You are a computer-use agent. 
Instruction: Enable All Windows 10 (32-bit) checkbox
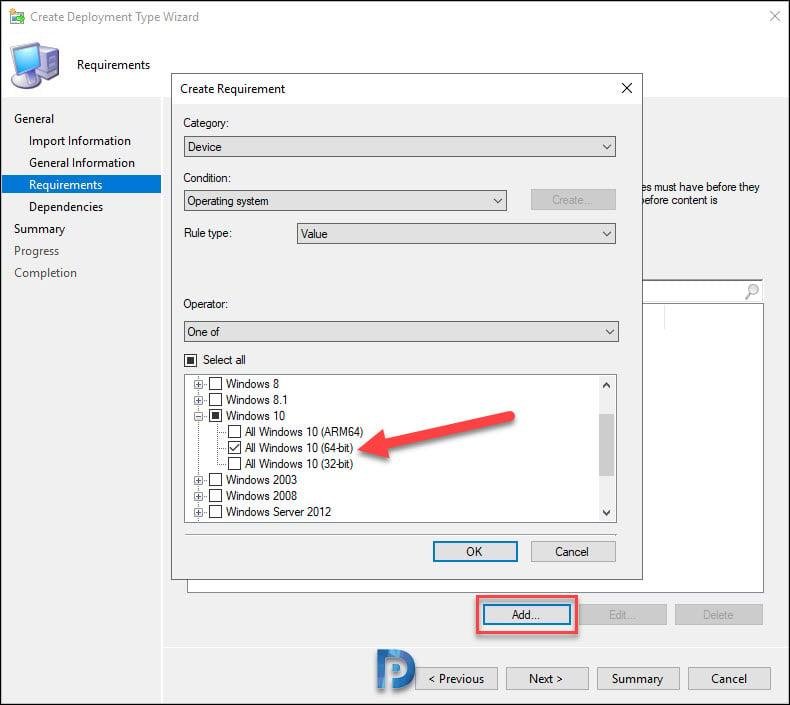pyautogui.click(x=234, y=464)
